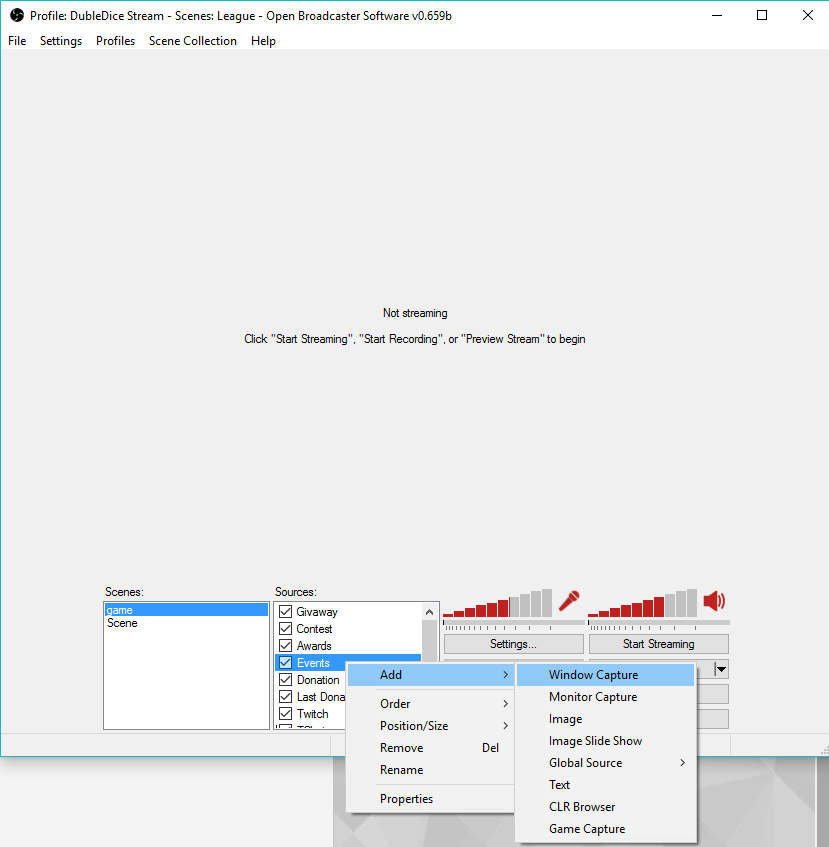This screenshot has width=829, height=847.
Task: Click the Settings... button
Action: tap(514, 644)
